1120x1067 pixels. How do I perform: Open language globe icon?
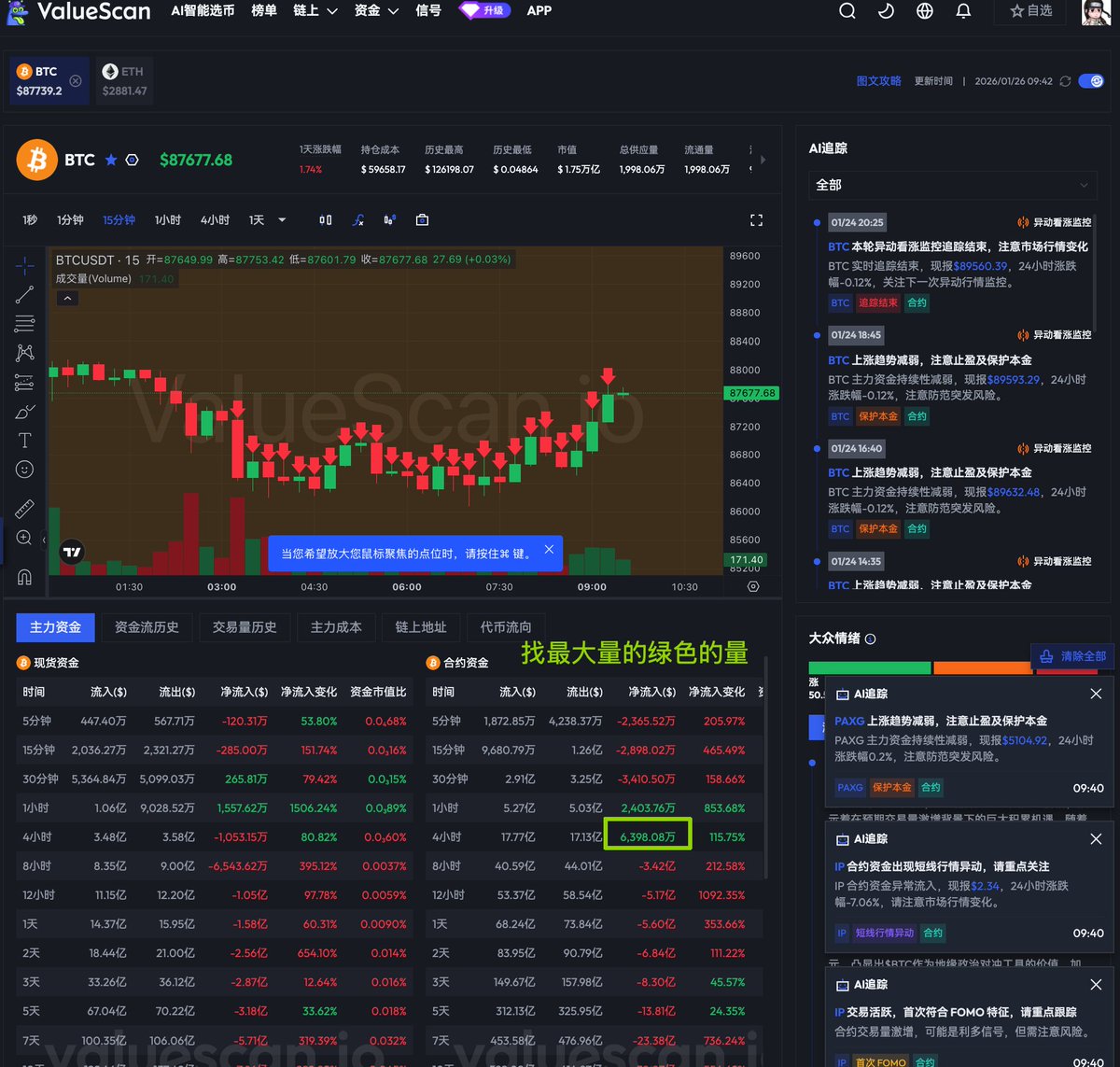pyautogui.click(x=925, y=11)
